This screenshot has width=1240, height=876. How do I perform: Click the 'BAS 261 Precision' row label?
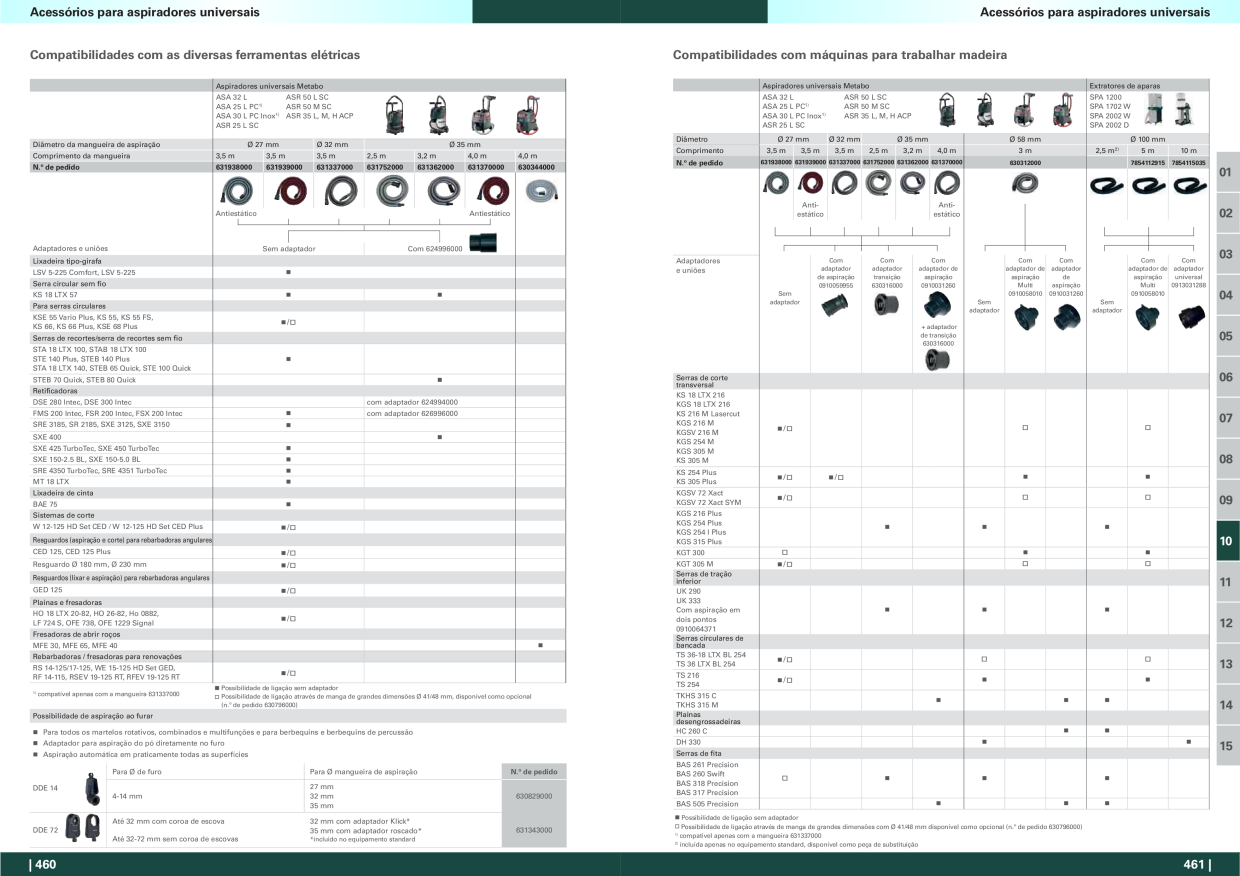click(707, 765)
